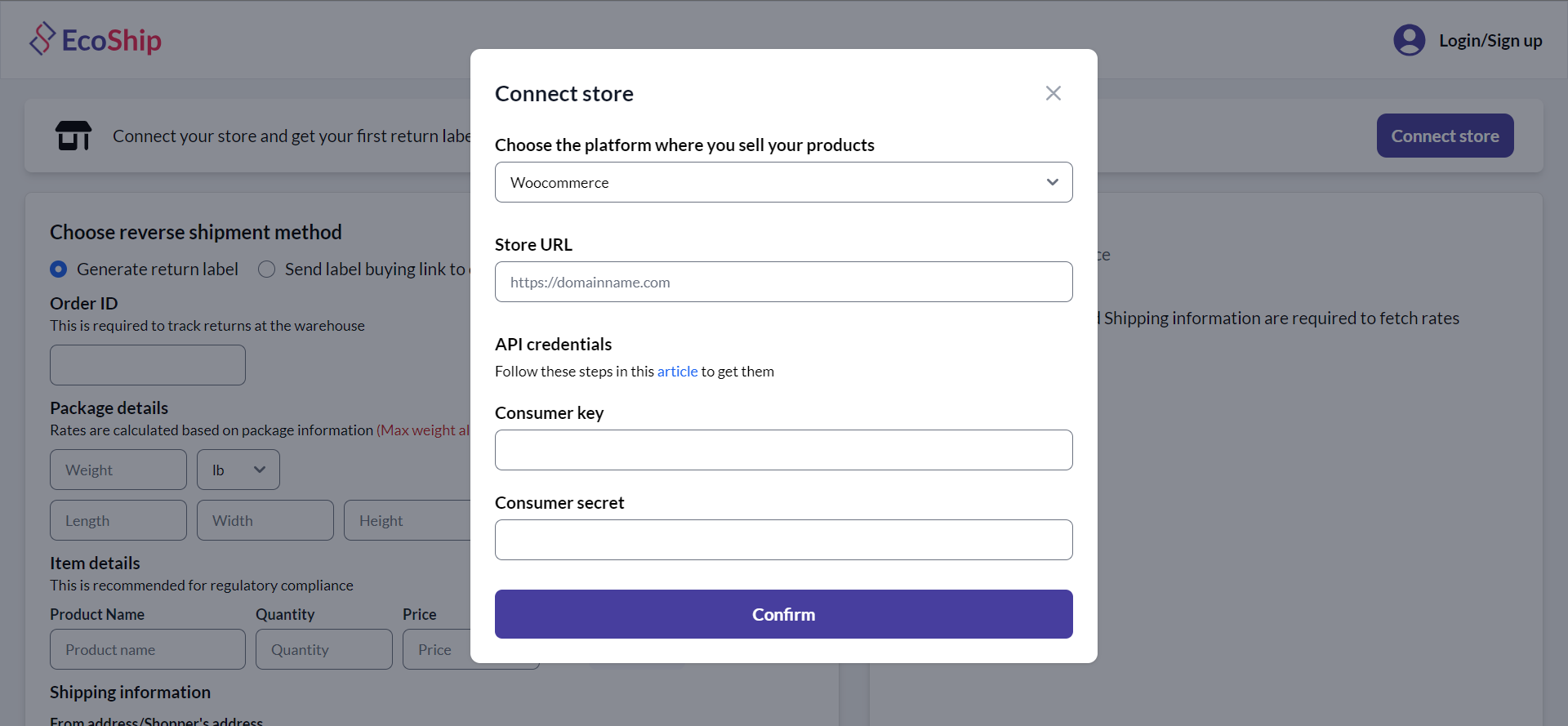
Task: Click the Confirm button
Action: [x=783, y=614]
